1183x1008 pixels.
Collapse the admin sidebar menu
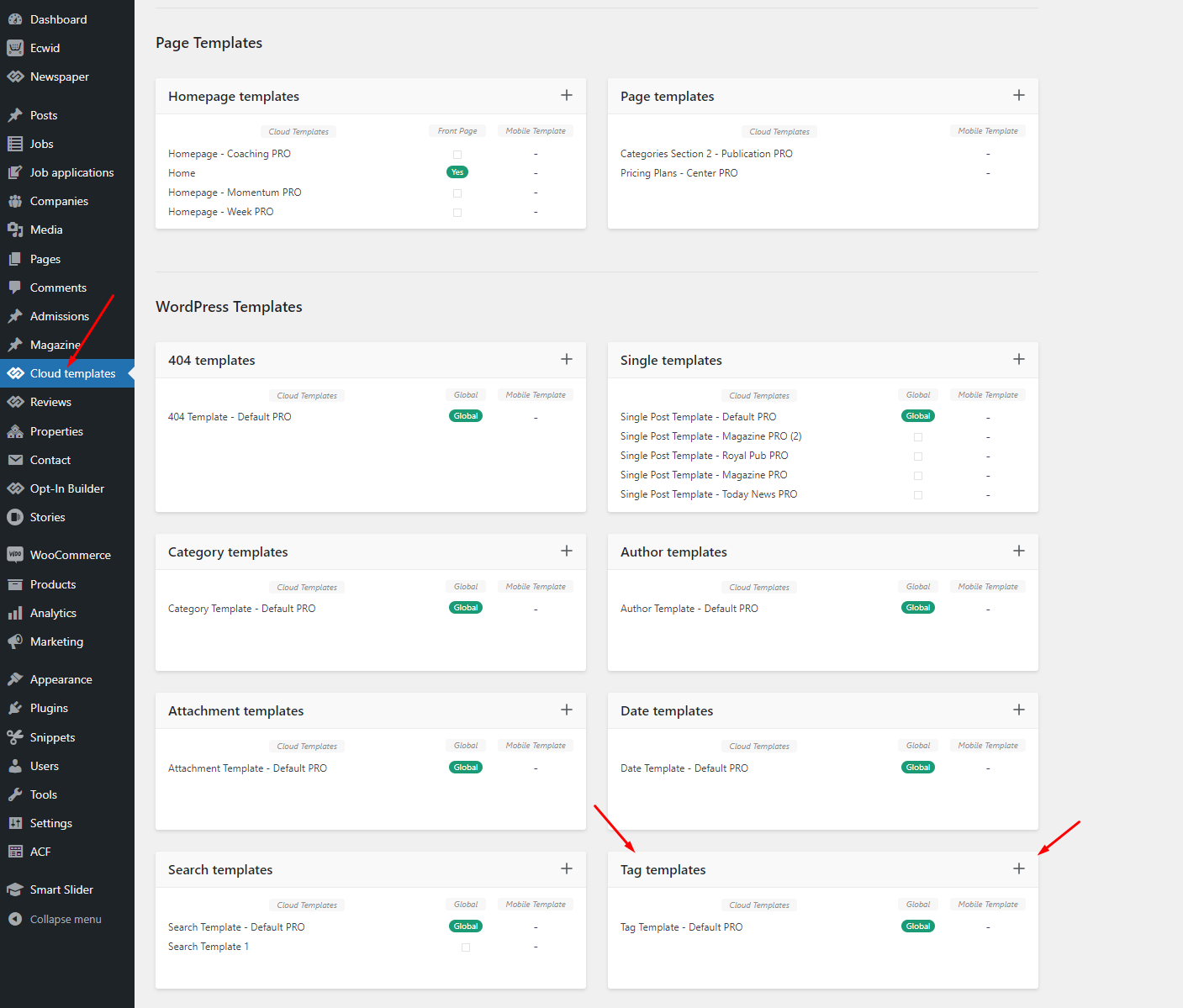point(67,919)
